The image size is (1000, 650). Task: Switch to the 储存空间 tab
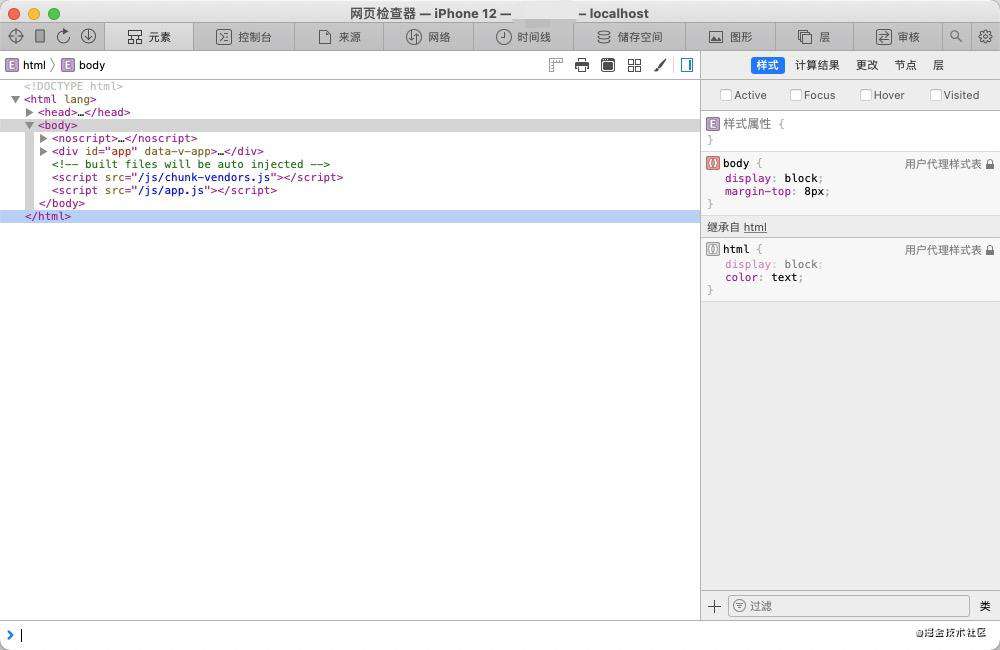[629, 37]
